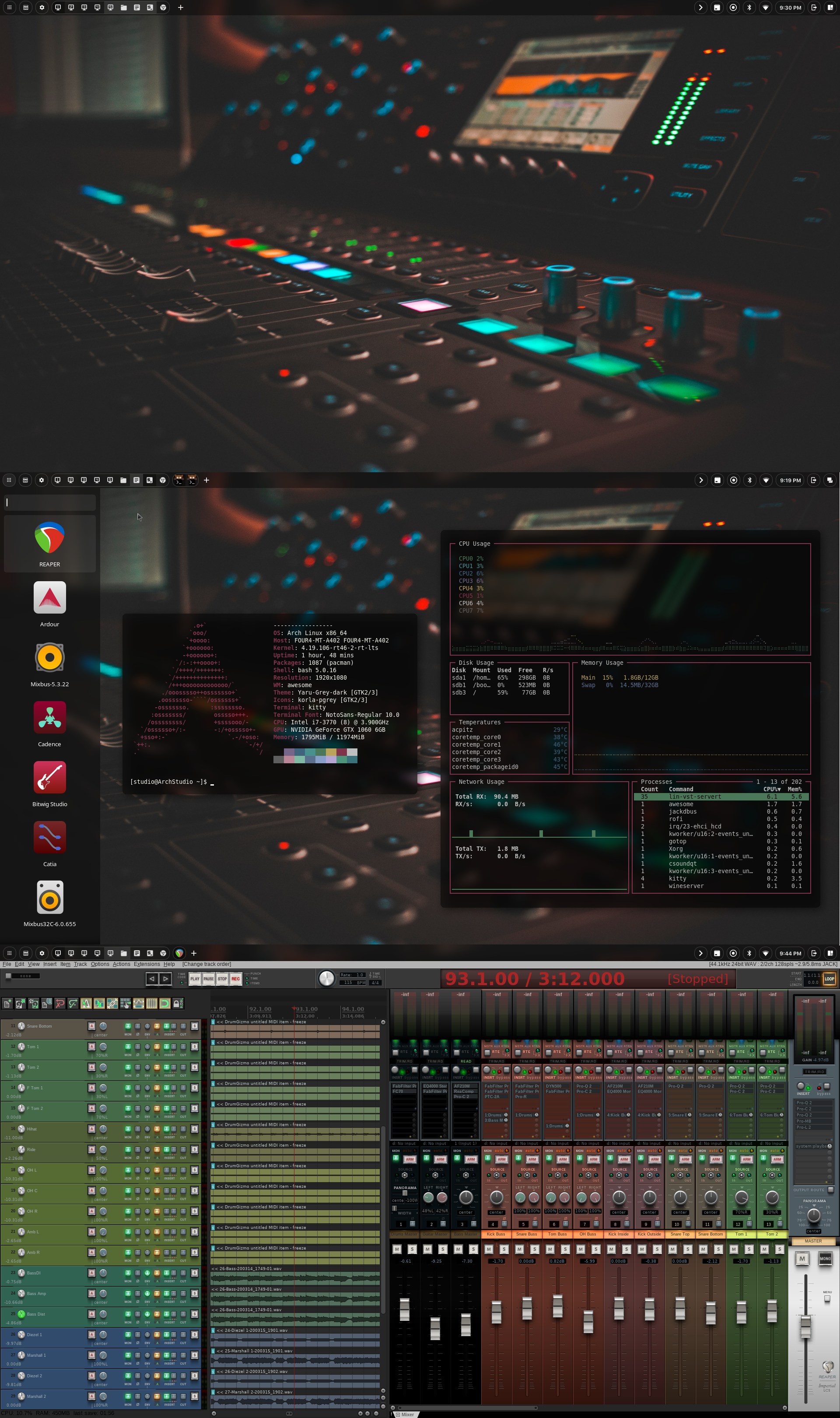The width and height of the screenshot is (840, 1418).
Task: Open the PTC-2A insert on the Kick Buss strip
Action: point(497,1096)
